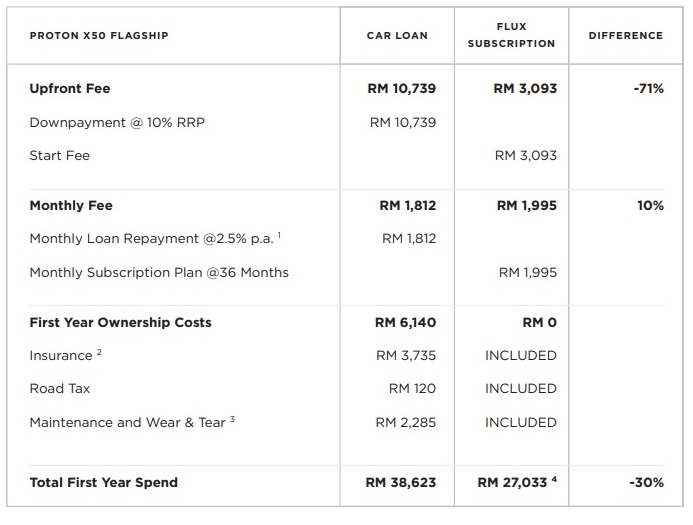This screenshot has height=525, width=693.
Task: Select the RM 38,623 car loan total
Action: tap(401, 482)
